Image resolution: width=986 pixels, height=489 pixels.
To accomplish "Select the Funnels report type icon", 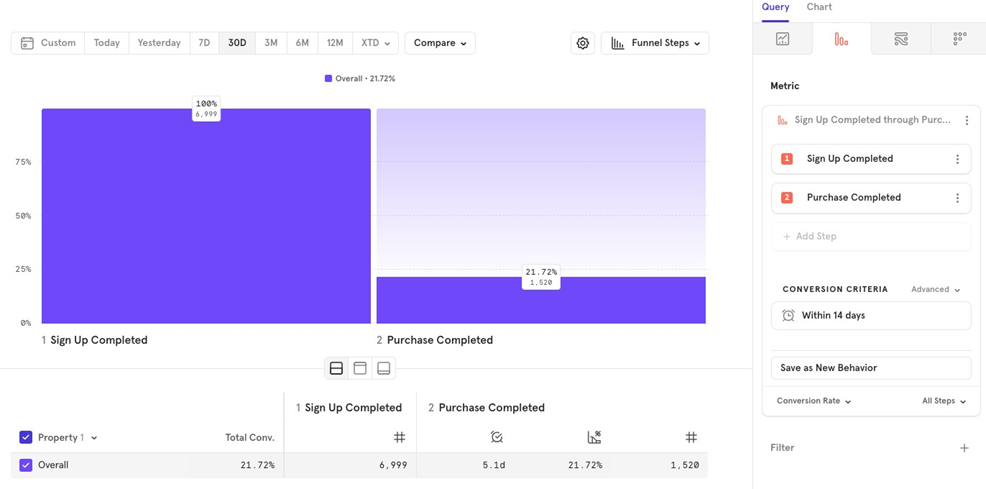I will [841, 39].
